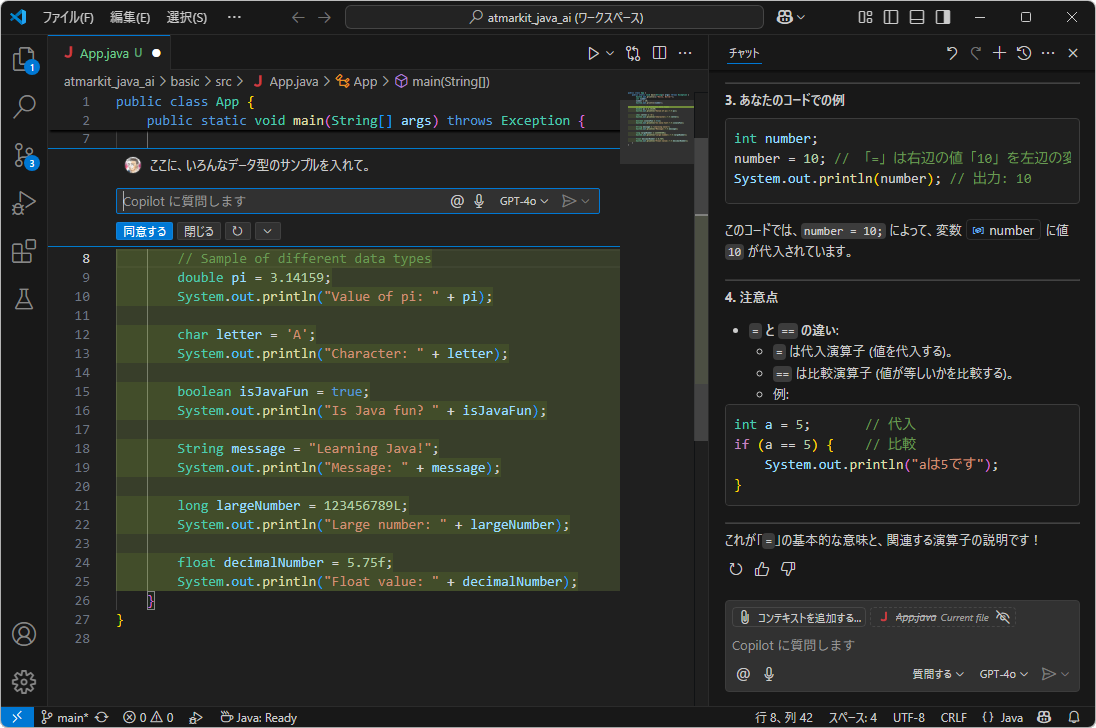The height and width of the screenshot is (728, 1096).
Task: Open the Source Control view icon
Action: point(23,155)
